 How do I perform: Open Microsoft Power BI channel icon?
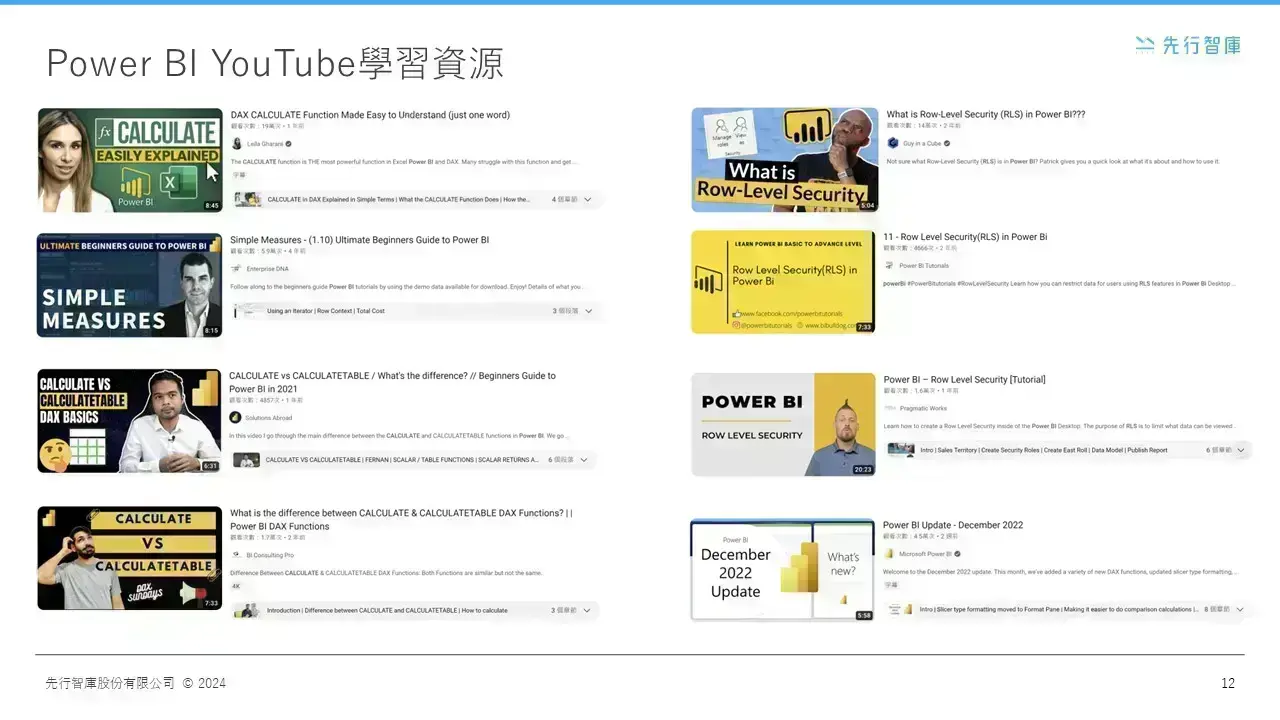coord(889,553)
